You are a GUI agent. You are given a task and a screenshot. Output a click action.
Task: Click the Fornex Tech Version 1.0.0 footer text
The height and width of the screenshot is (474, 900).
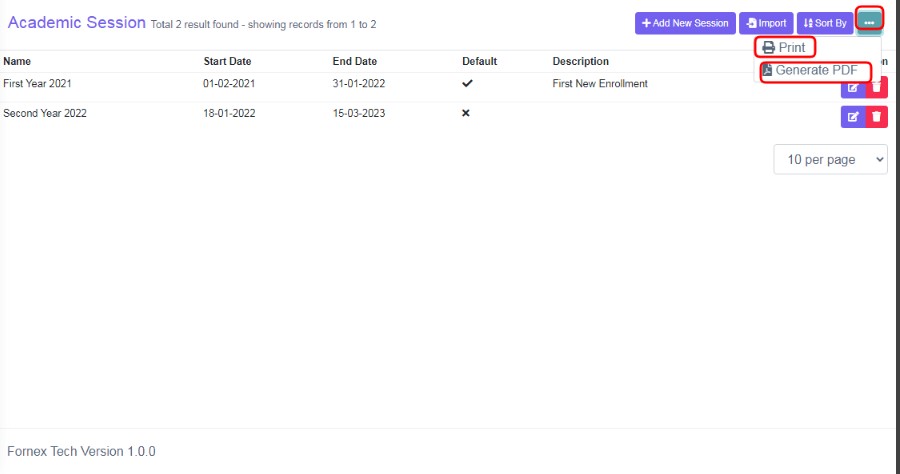tap(82, 451)
